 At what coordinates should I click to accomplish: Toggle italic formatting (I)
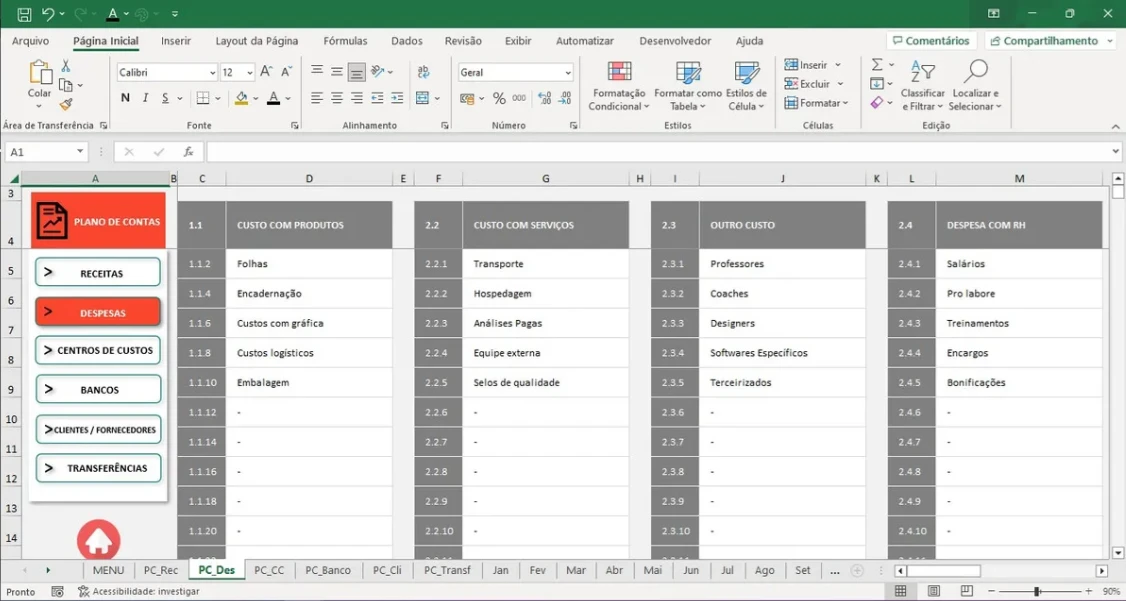tap(146, 98)
